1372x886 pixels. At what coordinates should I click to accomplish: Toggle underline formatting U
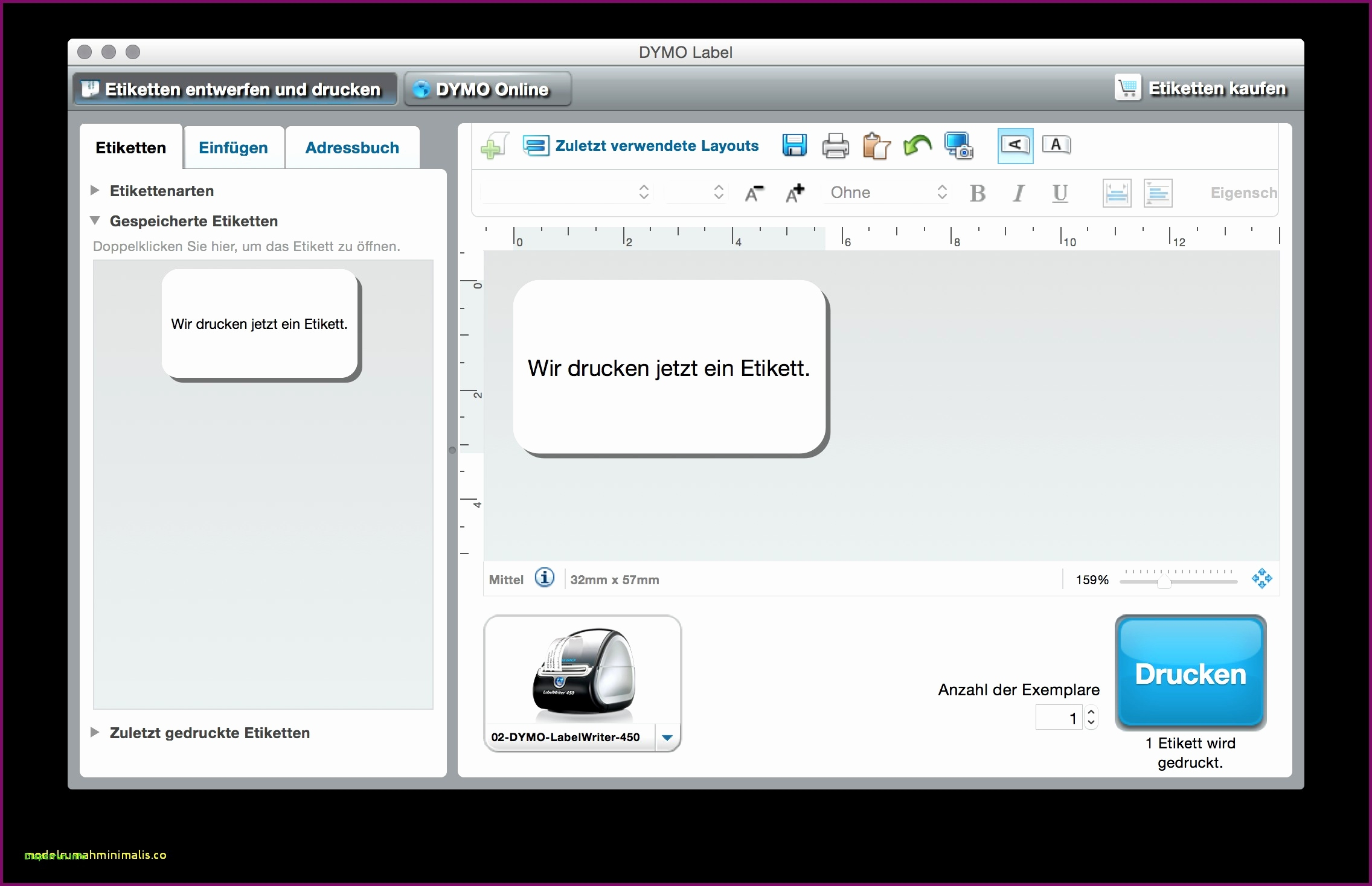1059,193
